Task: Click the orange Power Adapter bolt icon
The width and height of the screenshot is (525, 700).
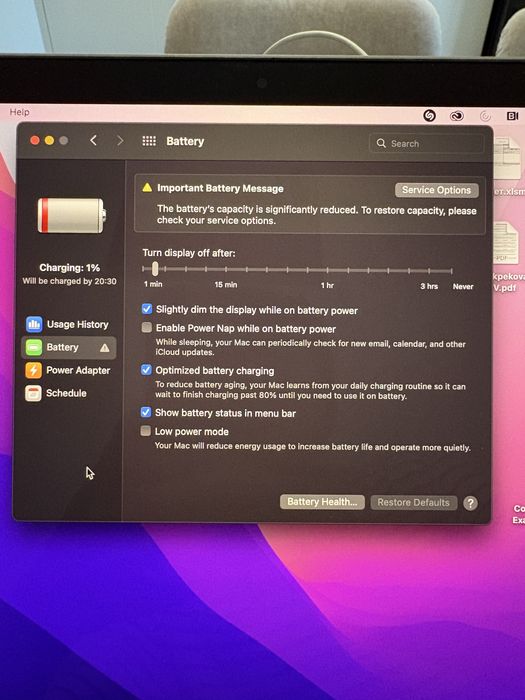Action: coord(33,370)
